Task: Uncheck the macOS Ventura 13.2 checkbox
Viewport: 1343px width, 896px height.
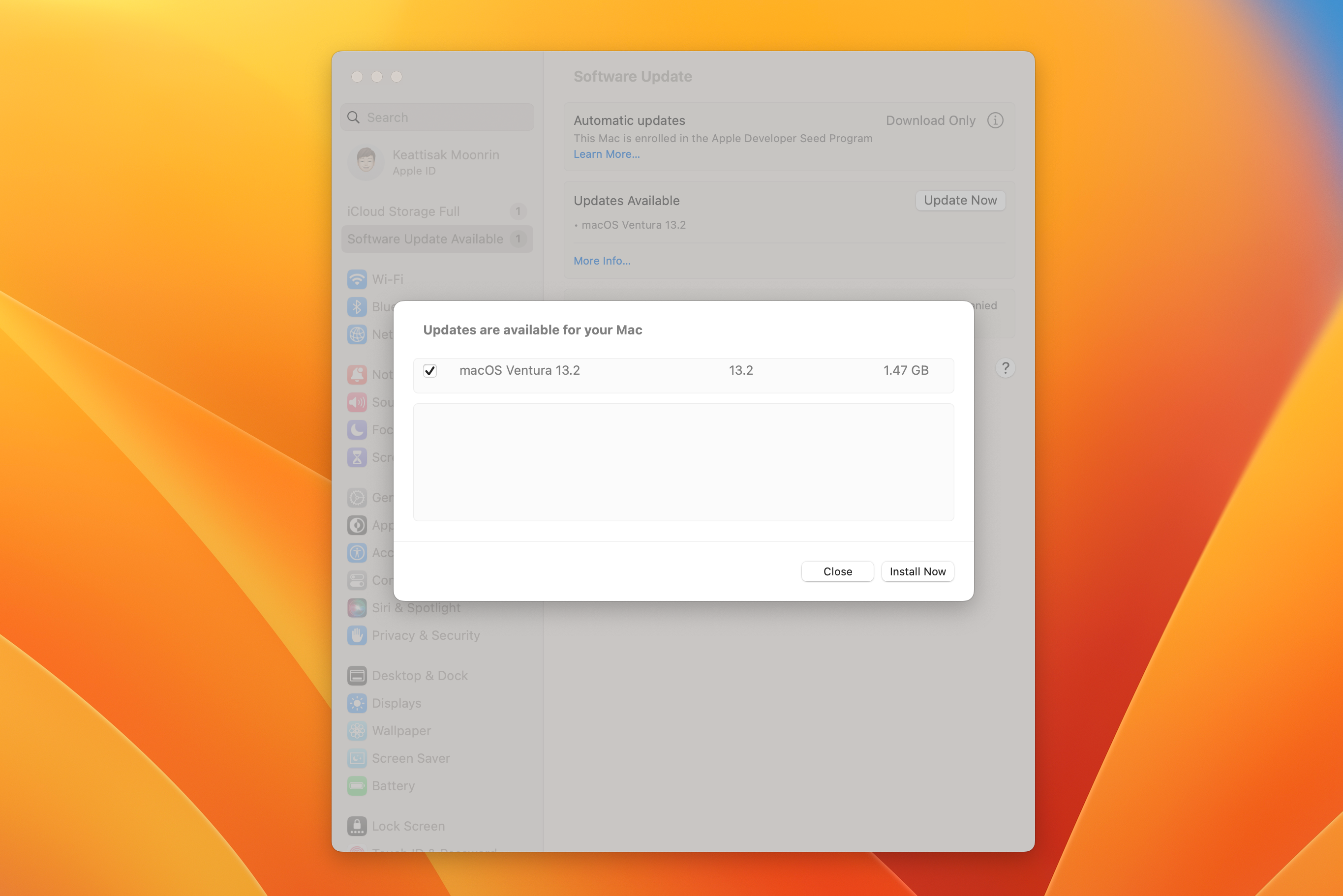Action: tap(430, 371)
